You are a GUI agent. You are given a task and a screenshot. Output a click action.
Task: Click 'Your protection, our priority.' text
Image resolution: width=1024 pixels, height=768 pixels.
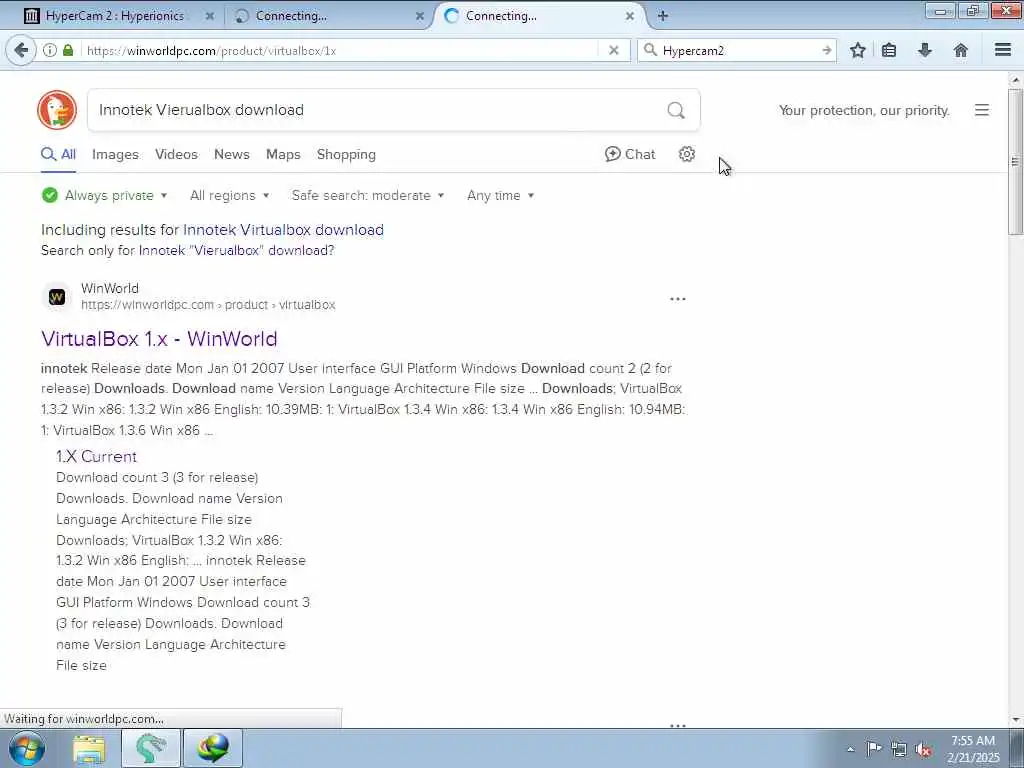864,110
